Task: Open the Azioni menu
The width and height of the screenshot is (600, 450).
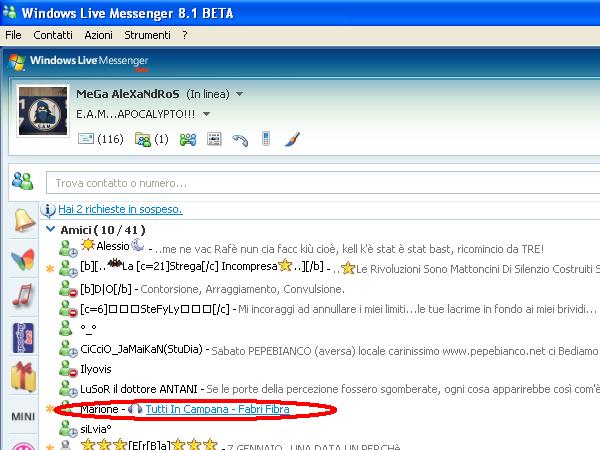Action: pyautogui.click(x=98, y=35)
